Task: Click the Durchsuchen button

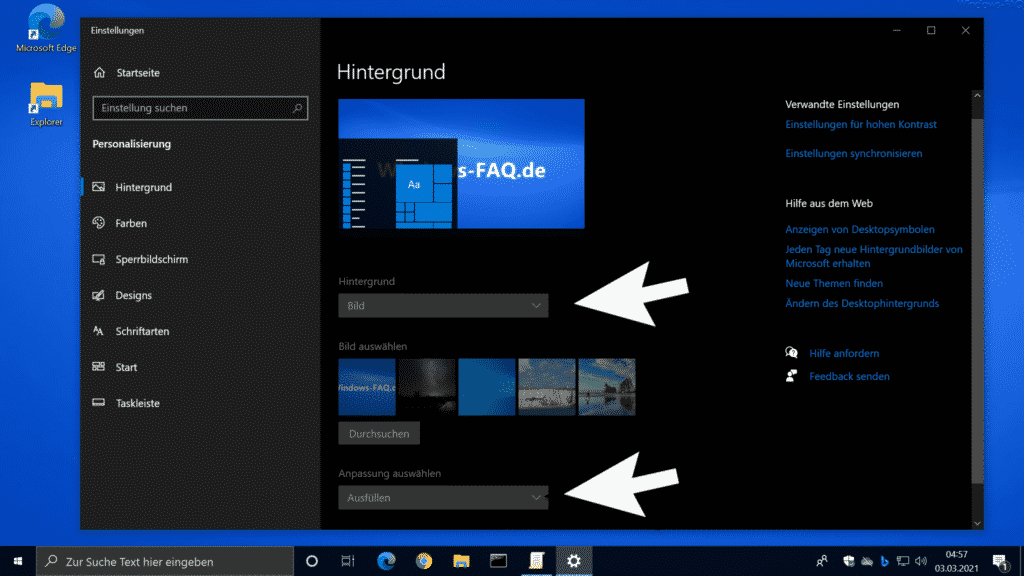Action: [379, 434]
